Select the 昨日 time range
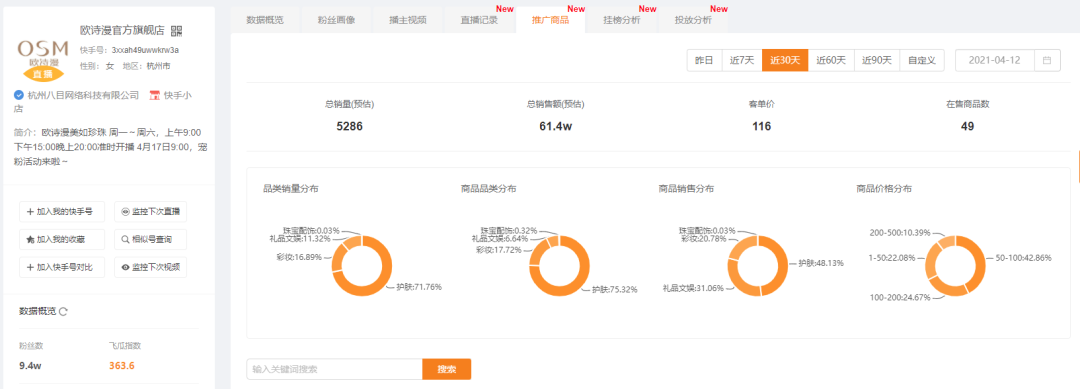 [704, 61]
